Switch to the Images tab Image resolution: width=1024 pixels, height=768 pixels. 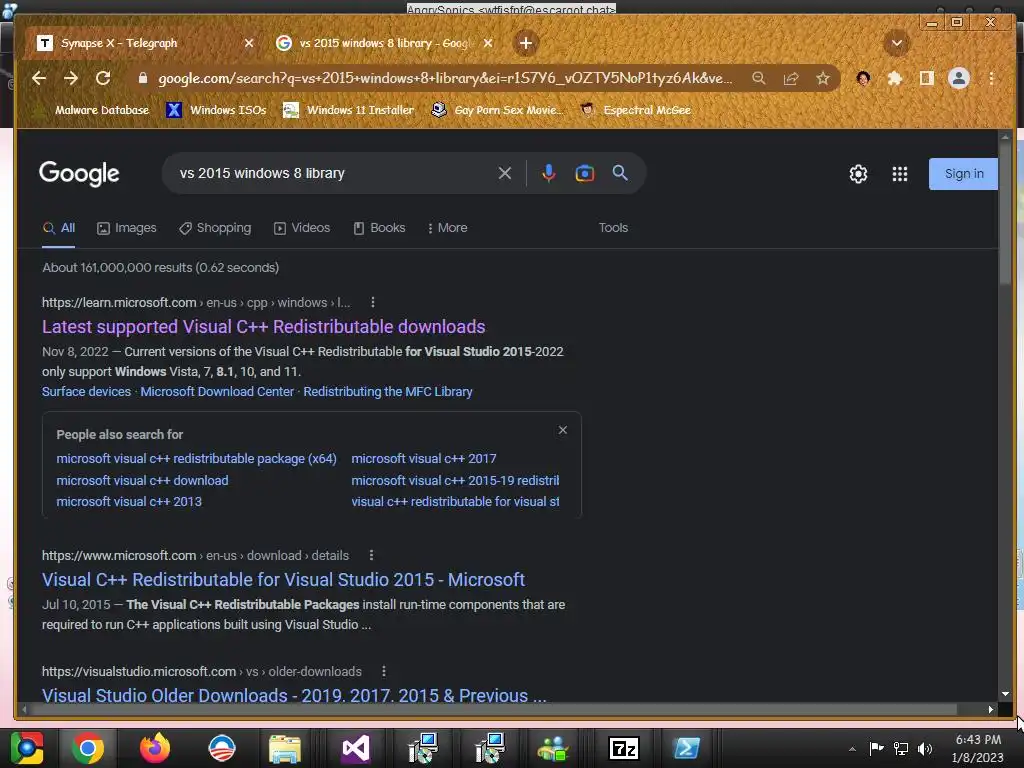point(127,228)
